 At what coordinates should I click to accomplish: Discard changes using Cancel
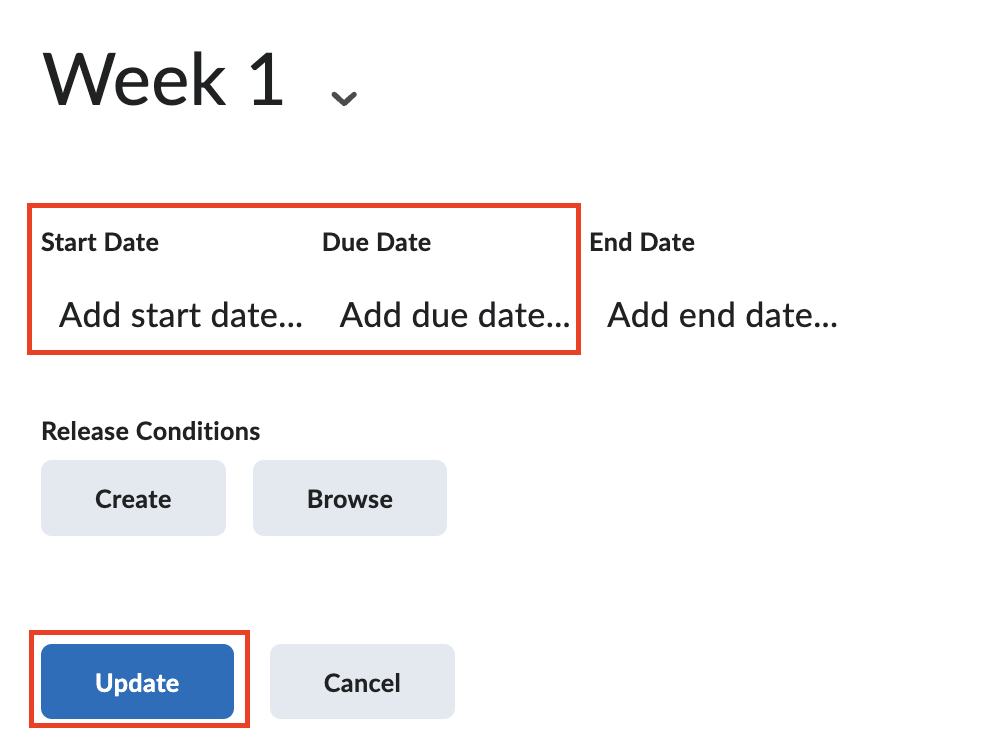coord(362,682)
